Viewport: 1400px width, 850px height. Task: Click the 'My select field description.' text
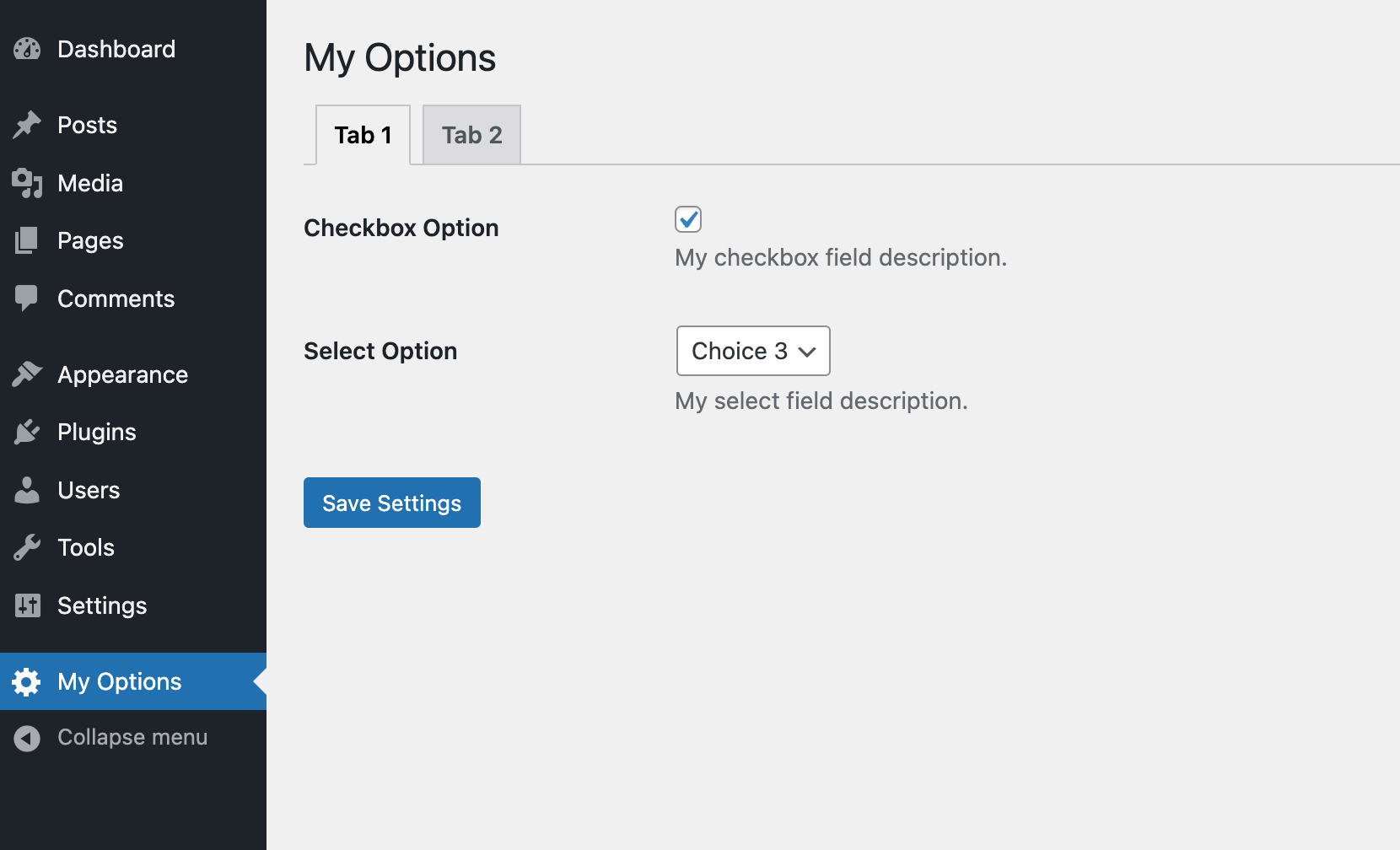click(x=821, y=401)
